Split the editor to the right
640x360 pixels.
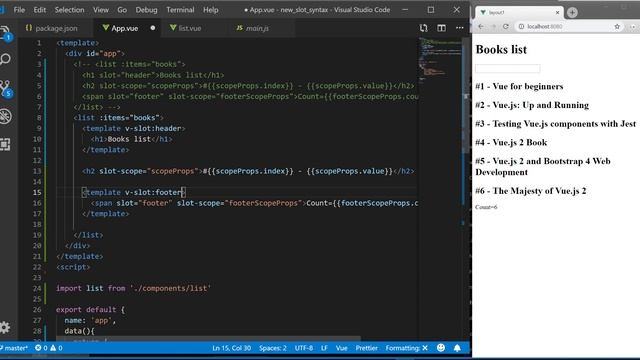point(441,28)
